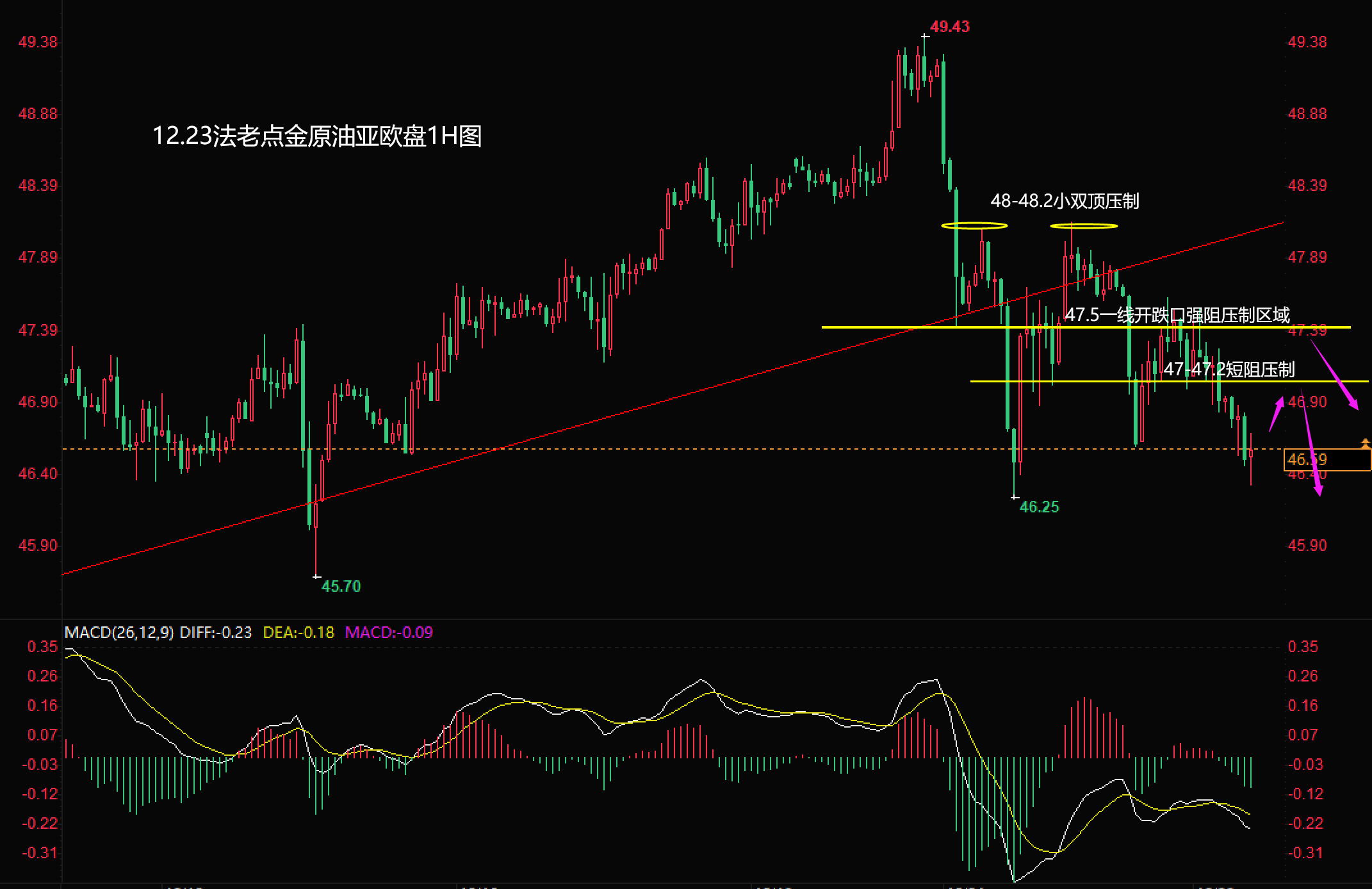Click the DIFF:-0.23 indicator value

(x=215, y=633)
